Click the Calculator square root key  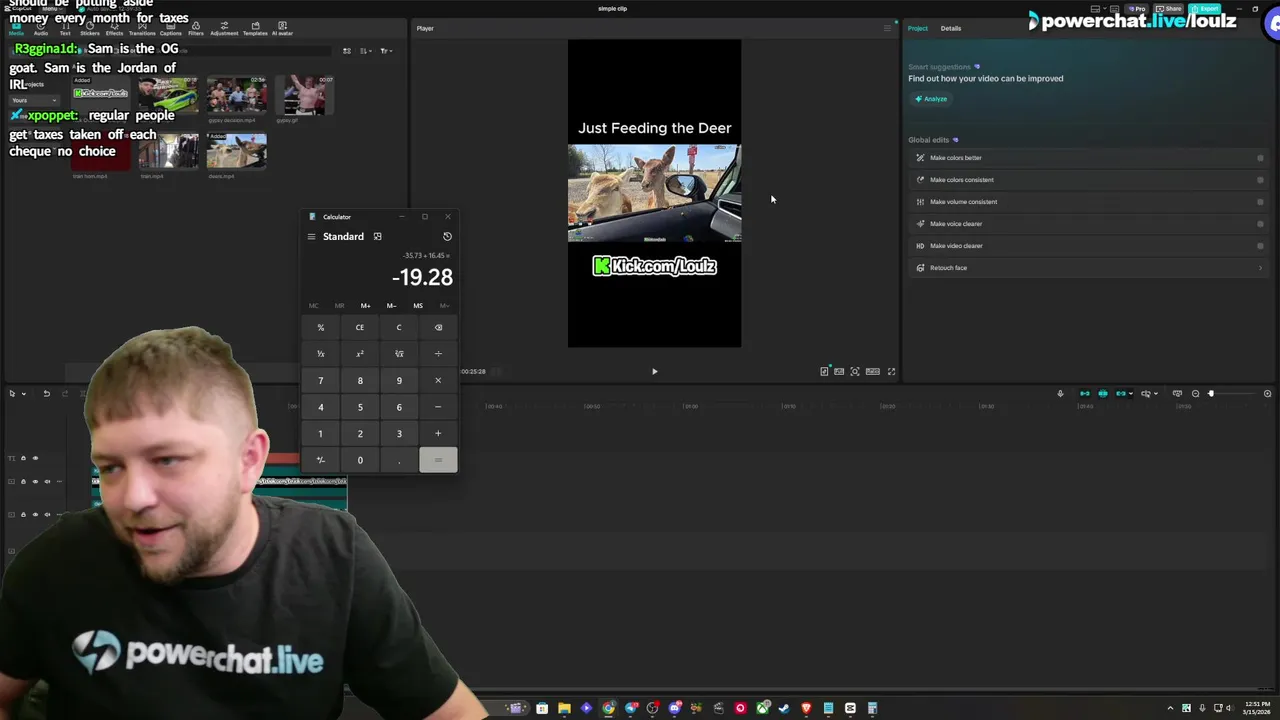click(x=399, y=354)
